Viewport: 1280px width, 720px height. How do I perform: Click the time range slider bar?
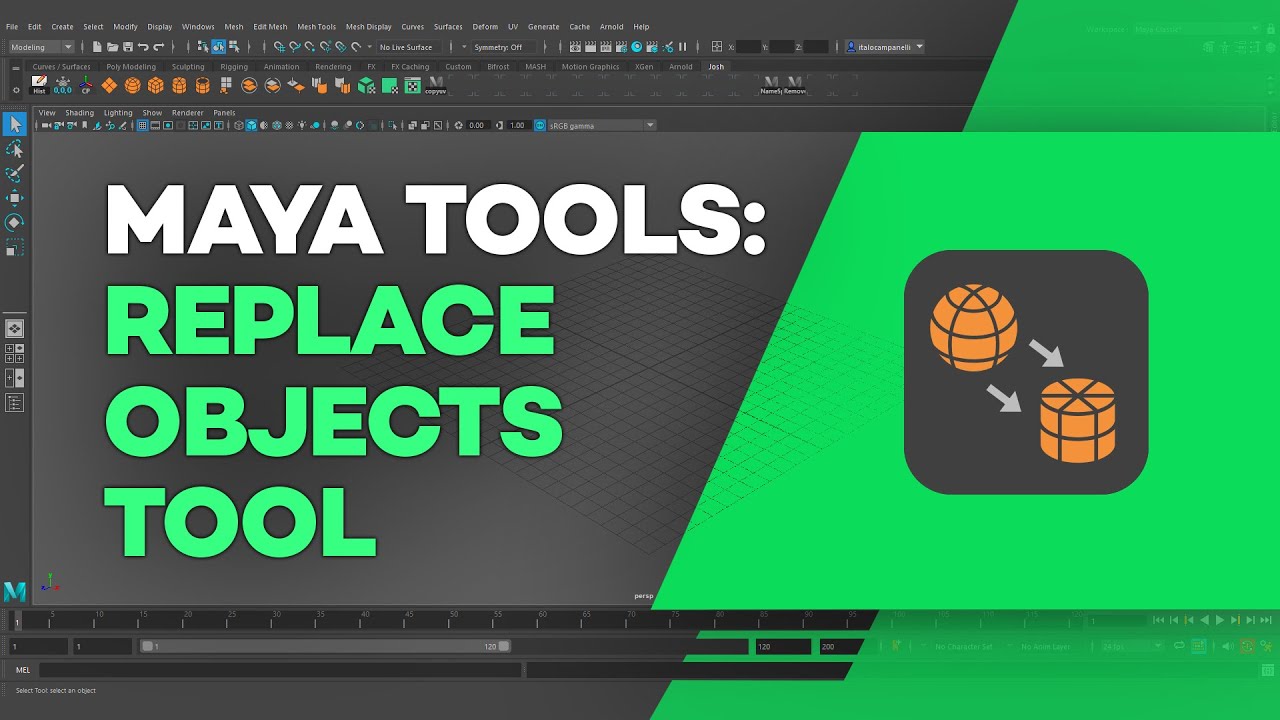[x=326, y=646]
